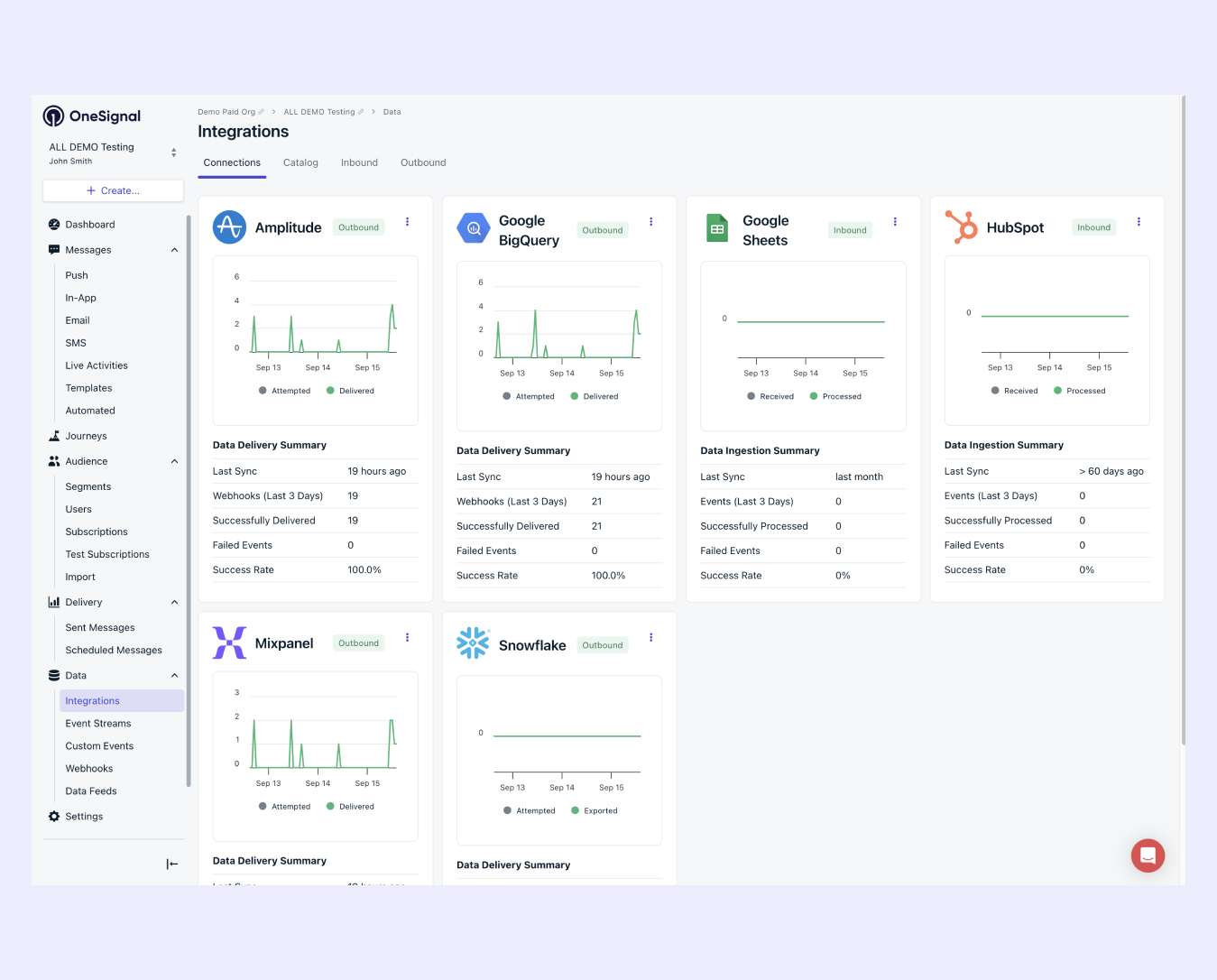Image resolution: width=1217 pixels, height=980 pixels.
Task: Open Email in the sidebar
Action: pyautogui.click(x=78, y=320)
